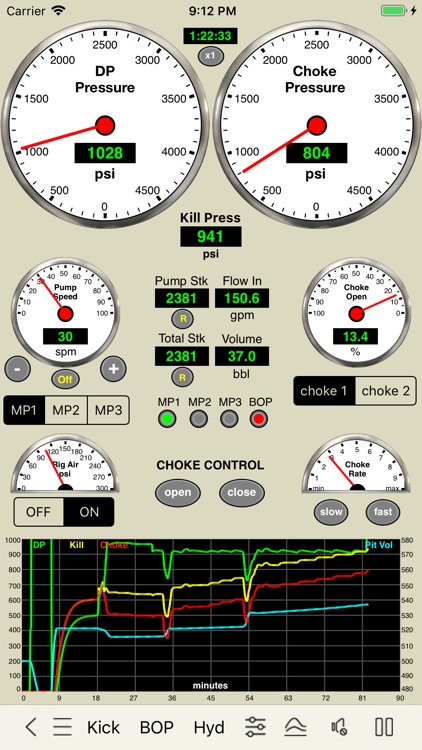422x750 pixels.
Task: Tap the yellow Kill chart legend
Action: tap(77, 545)
